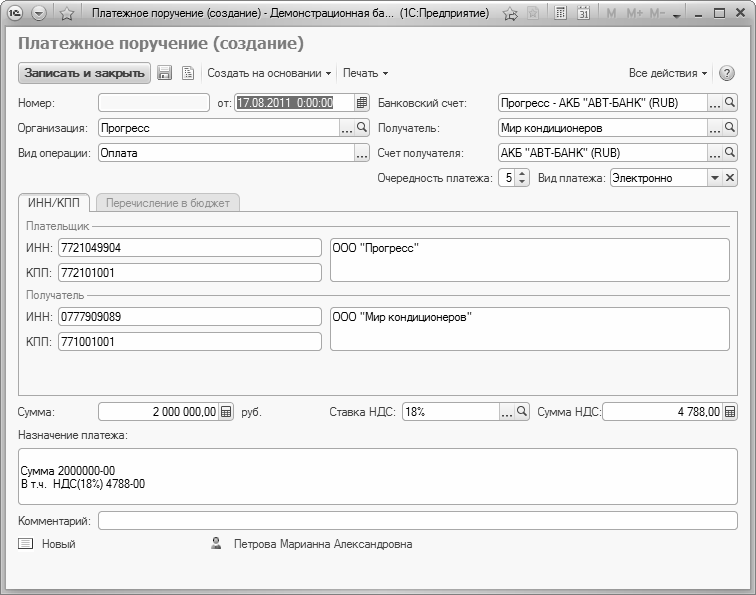
Task: Open Организация field magnifier icon
Action: click(x=362, y=127)
